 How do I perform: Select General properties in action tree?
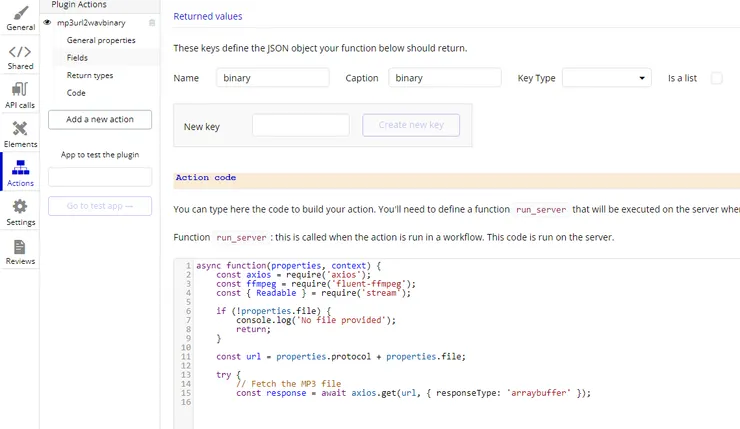point(101,40)
